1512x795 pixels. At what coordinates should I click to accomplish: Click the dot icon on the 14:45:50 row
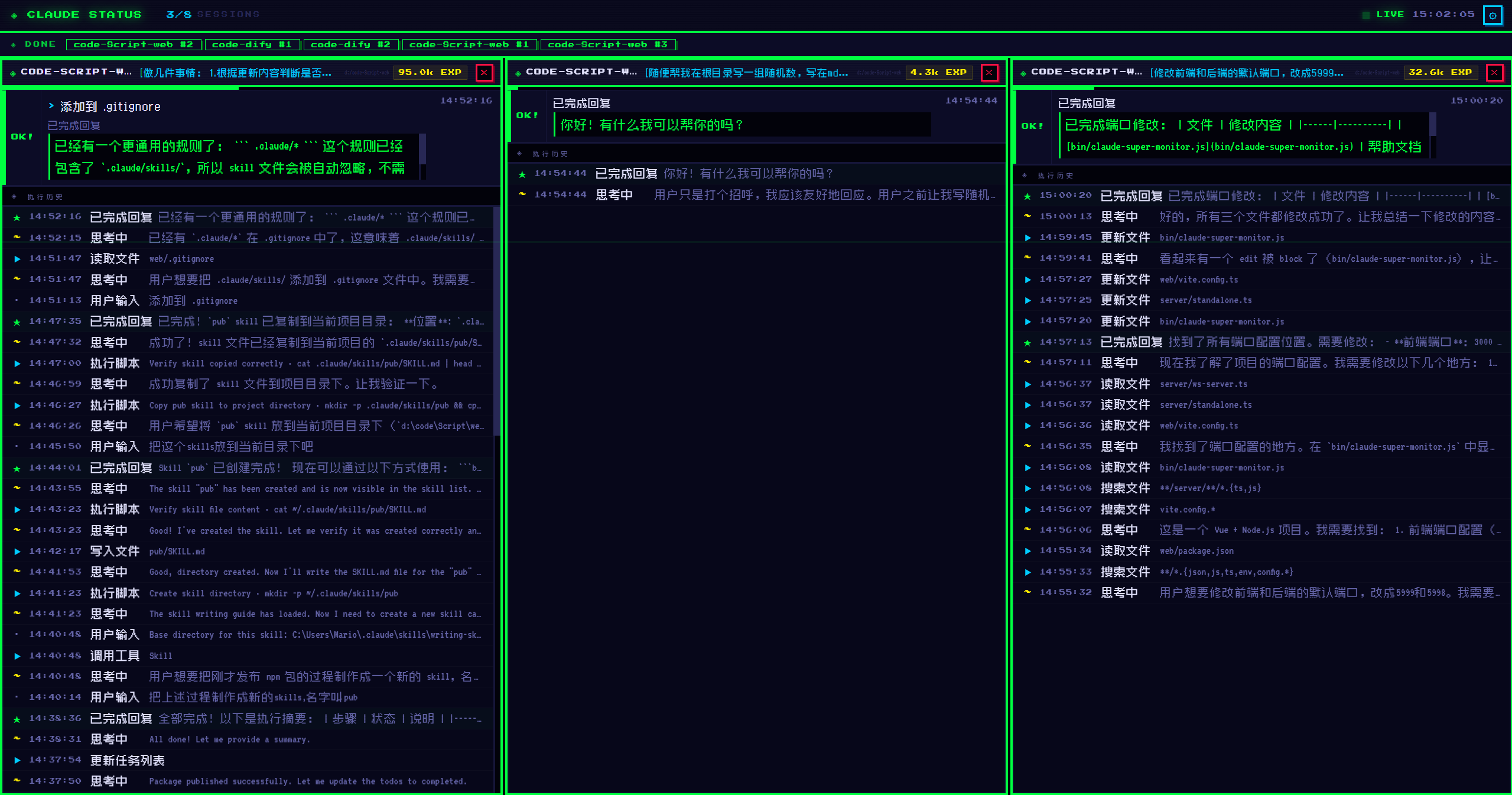pos(17,446)
